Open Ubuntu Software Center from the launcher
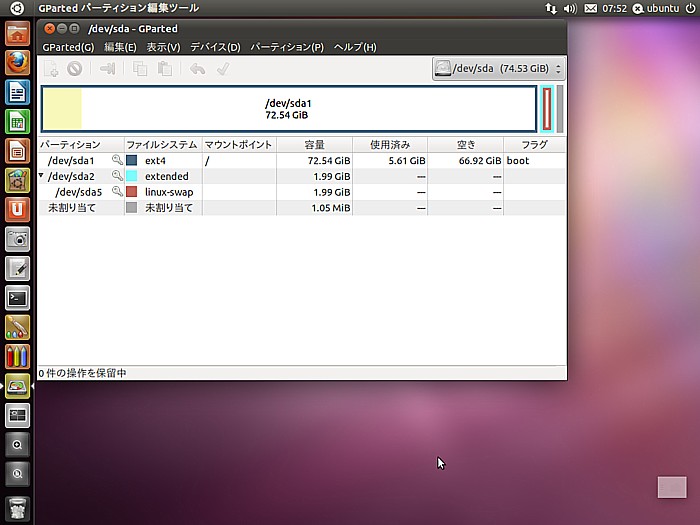The image size is (700, 525). point(17,180)
